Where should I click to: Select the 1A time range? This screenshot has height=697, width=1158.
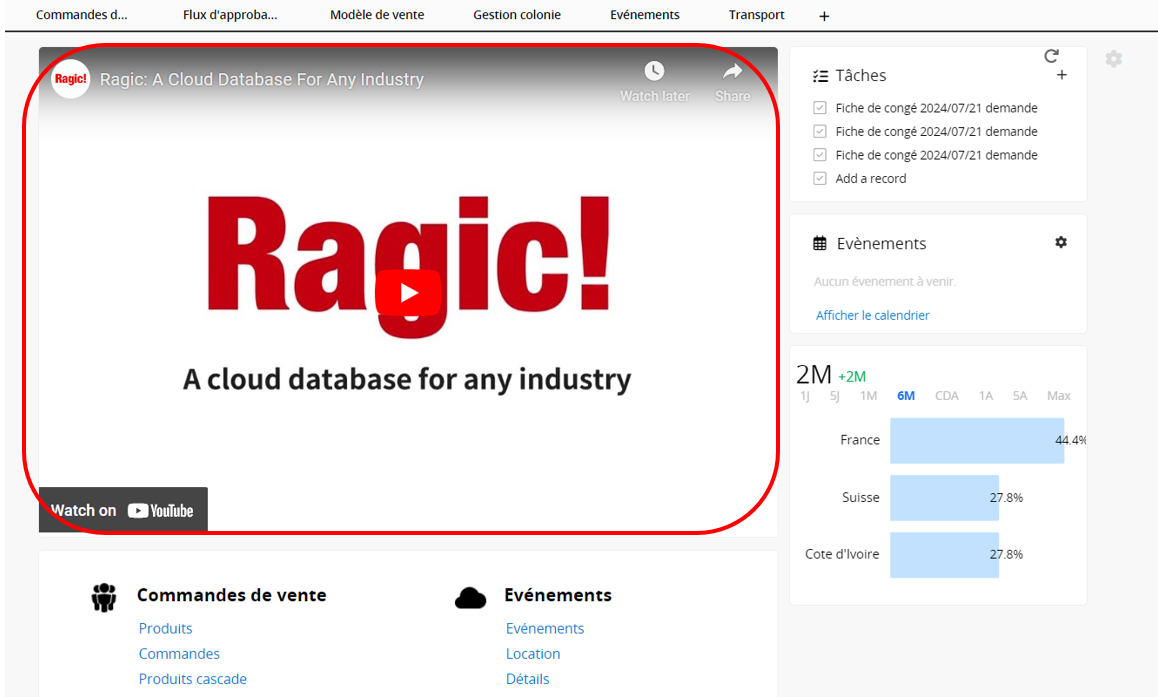[x=986, y=396]
